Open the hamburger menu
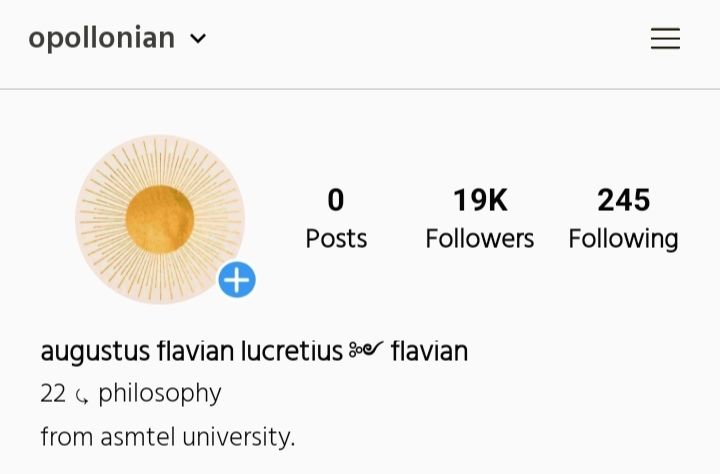 tap(665, 39)
